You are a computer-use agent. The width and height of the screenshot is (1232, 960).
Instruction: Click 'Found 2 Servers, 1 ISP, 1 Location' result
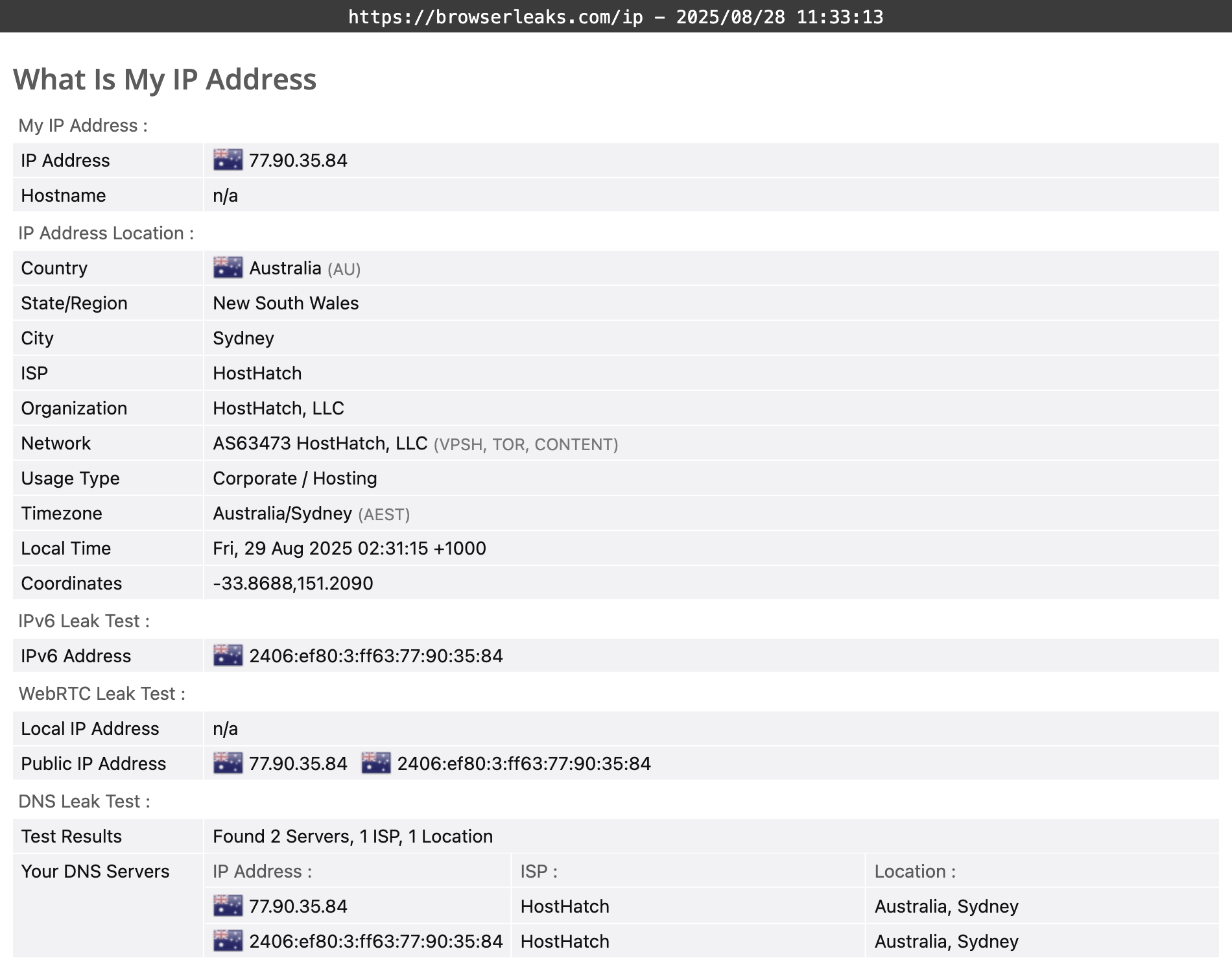point(353,836)
